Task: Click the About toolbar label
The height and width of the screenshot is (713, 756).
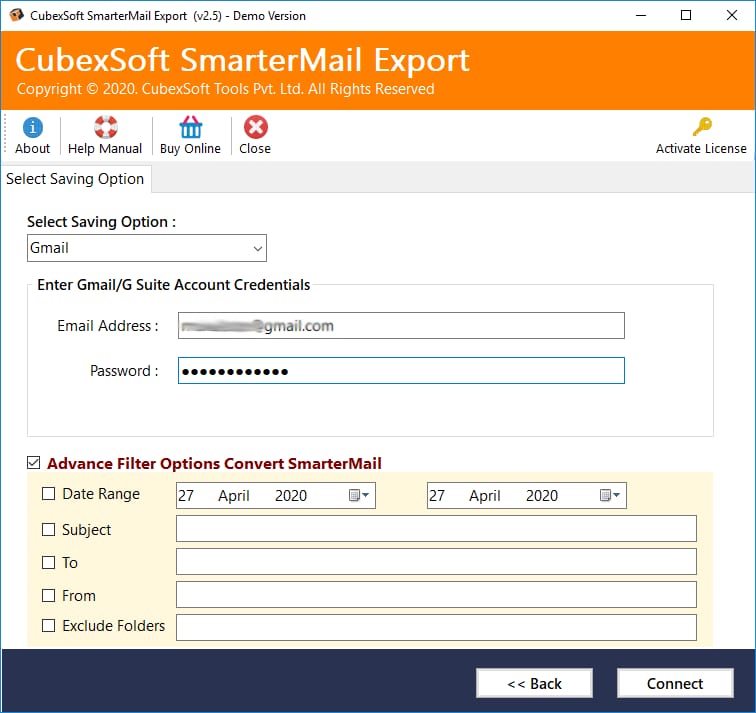Action: [32, 148]
